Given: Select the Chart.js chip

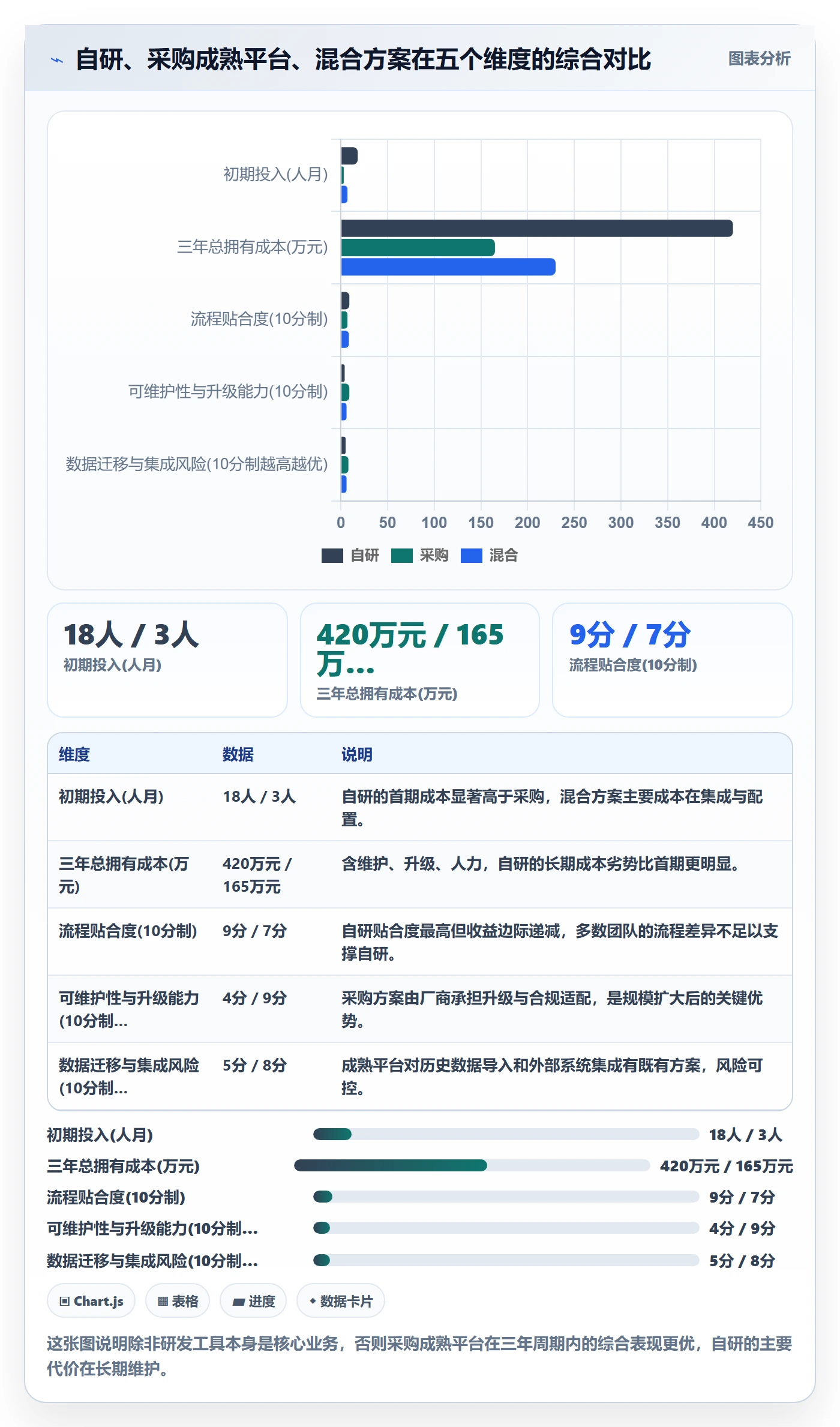Looking at the screenshot, I should pos(91,1301).
